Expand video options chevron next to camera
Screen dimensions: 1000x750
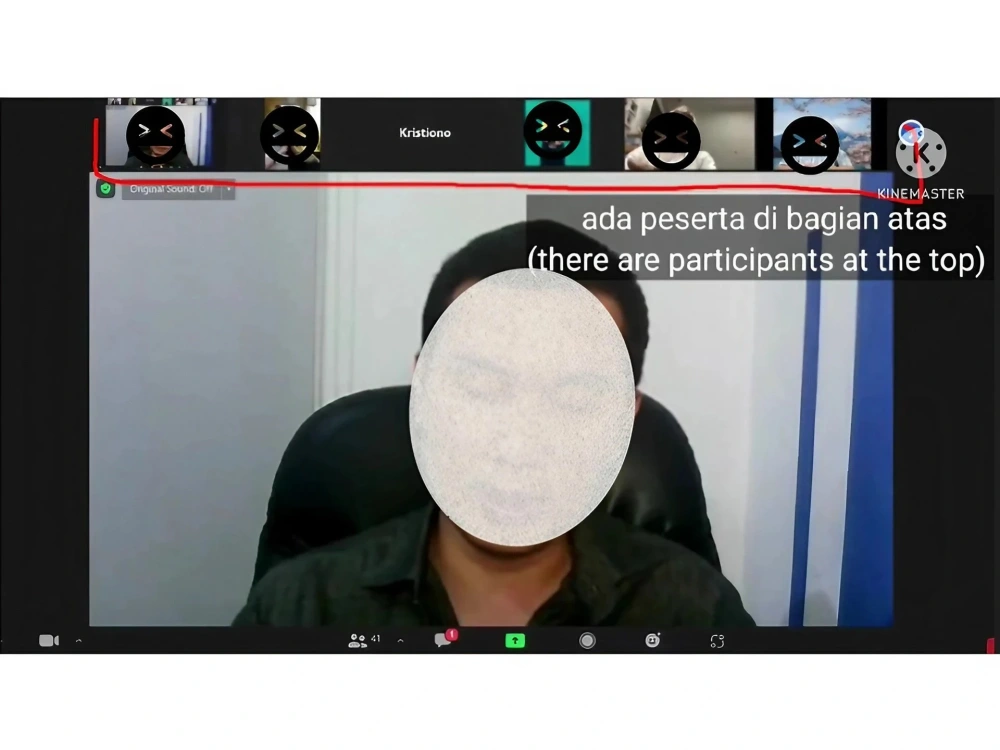79,640
